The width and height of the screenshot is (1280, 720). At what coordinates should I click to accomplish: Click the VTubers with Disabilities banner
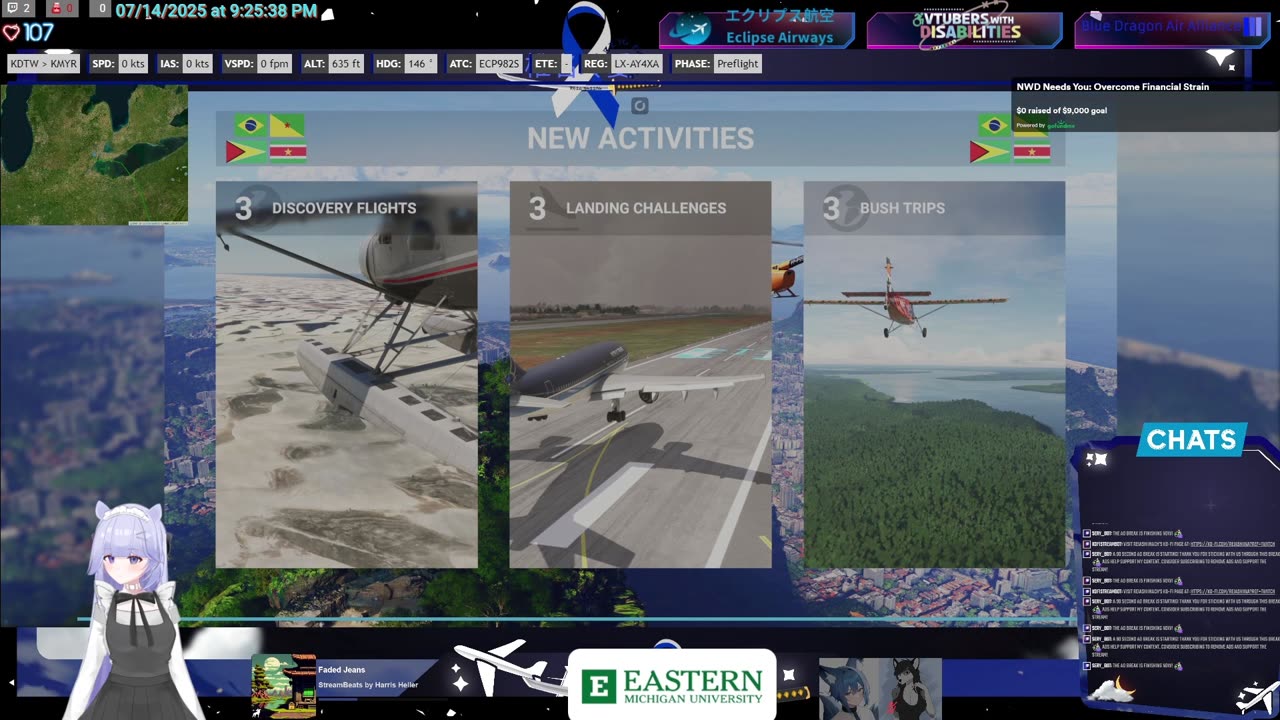click(964, 29)
